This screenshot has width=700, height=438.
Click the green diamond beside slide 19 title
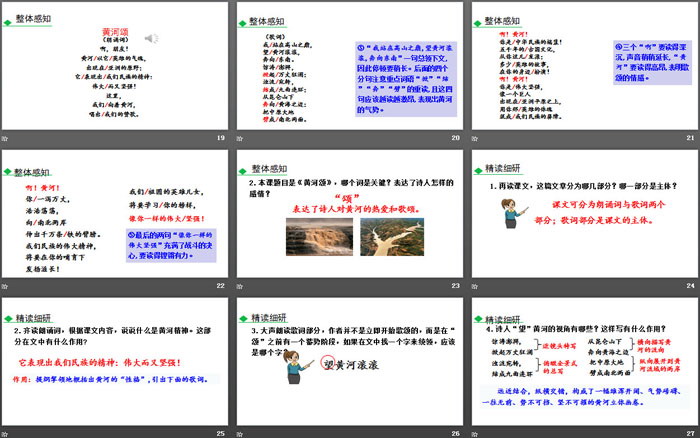[x=7, y=20]
